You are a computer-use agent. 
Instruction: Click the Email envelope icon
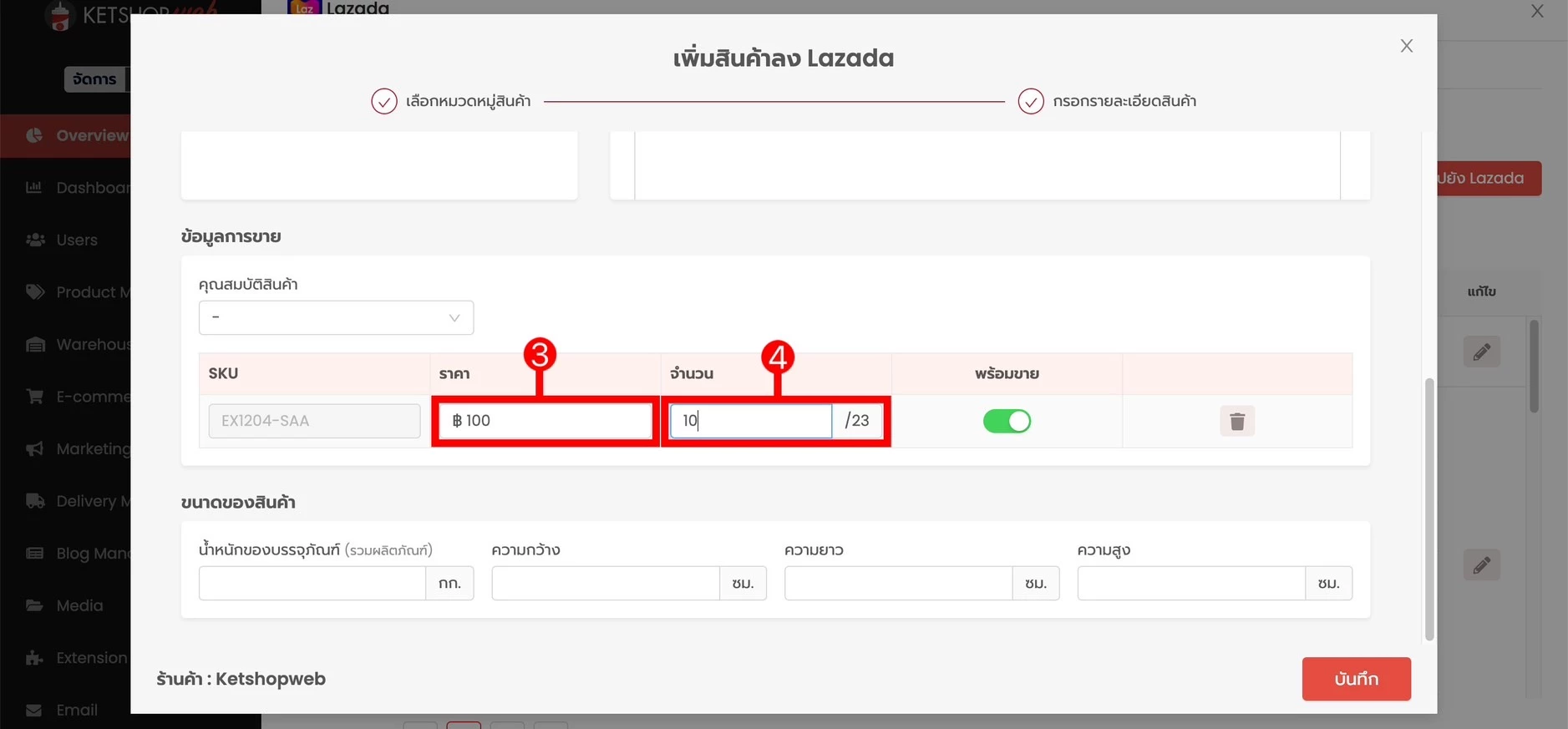click(34, 711)
